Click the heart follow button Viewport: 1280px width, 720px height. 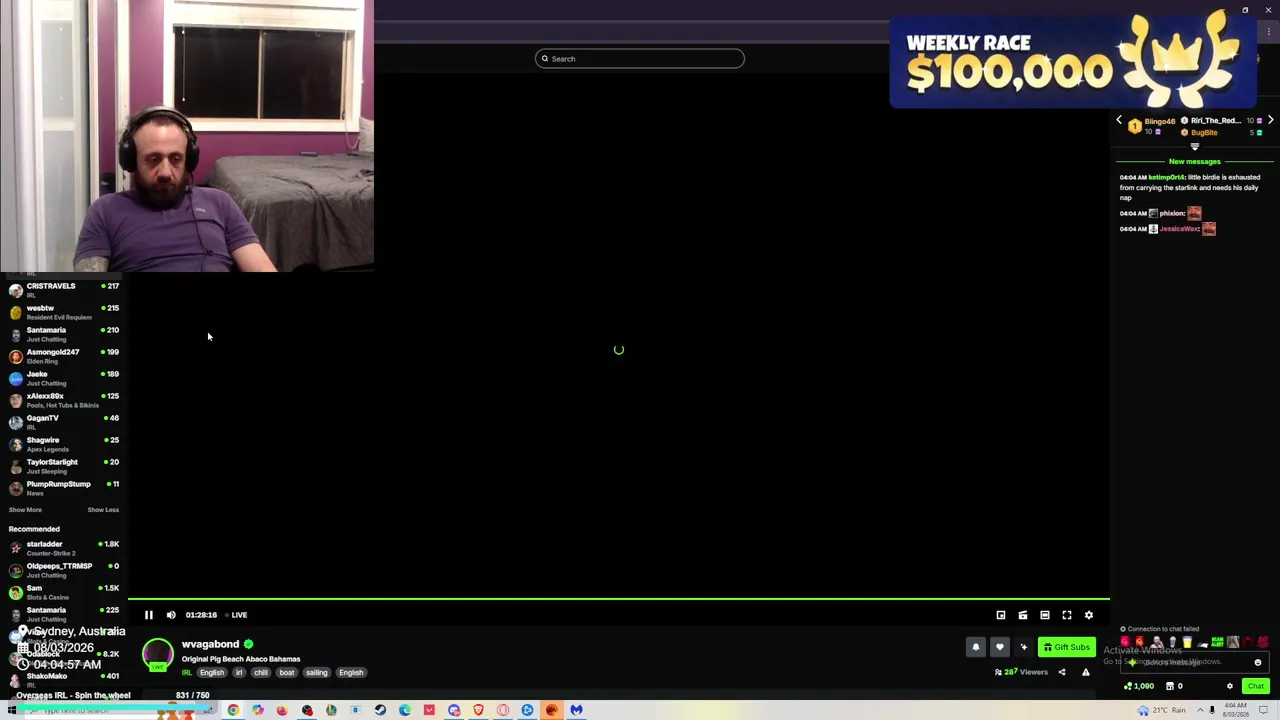point(999,647)
